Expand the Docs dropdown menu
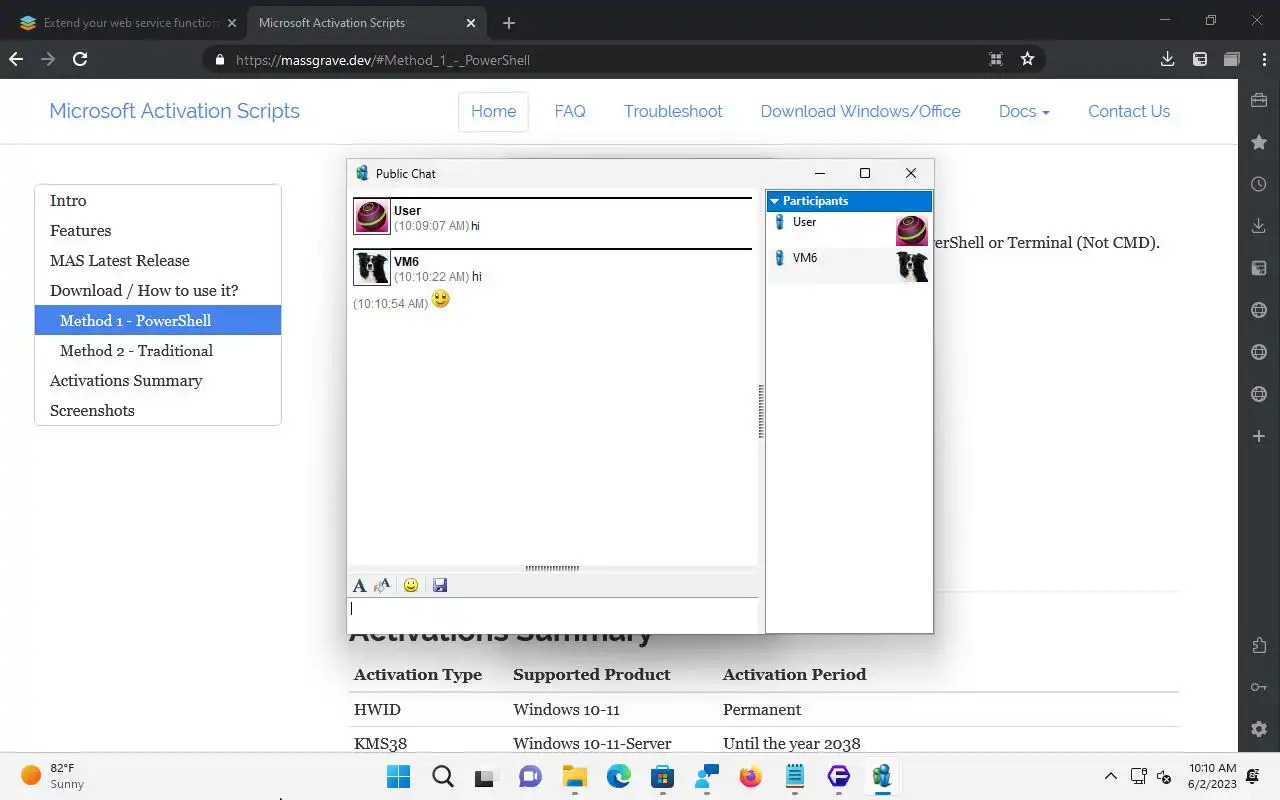Screen dimensions: 1280x800 [1024, 111]
